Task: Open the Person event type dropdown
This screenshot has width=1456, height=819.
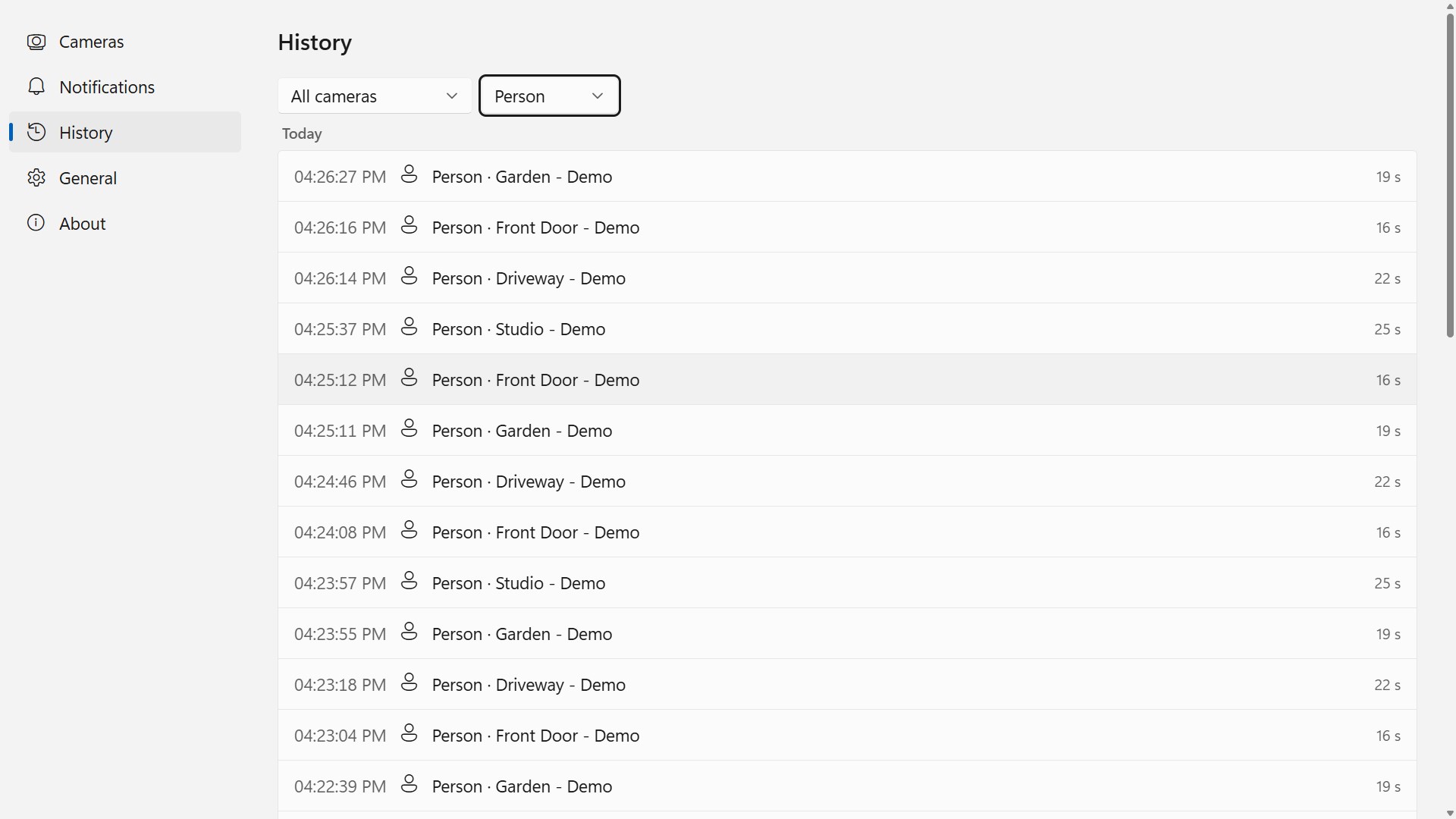Action: click(550, 96)
